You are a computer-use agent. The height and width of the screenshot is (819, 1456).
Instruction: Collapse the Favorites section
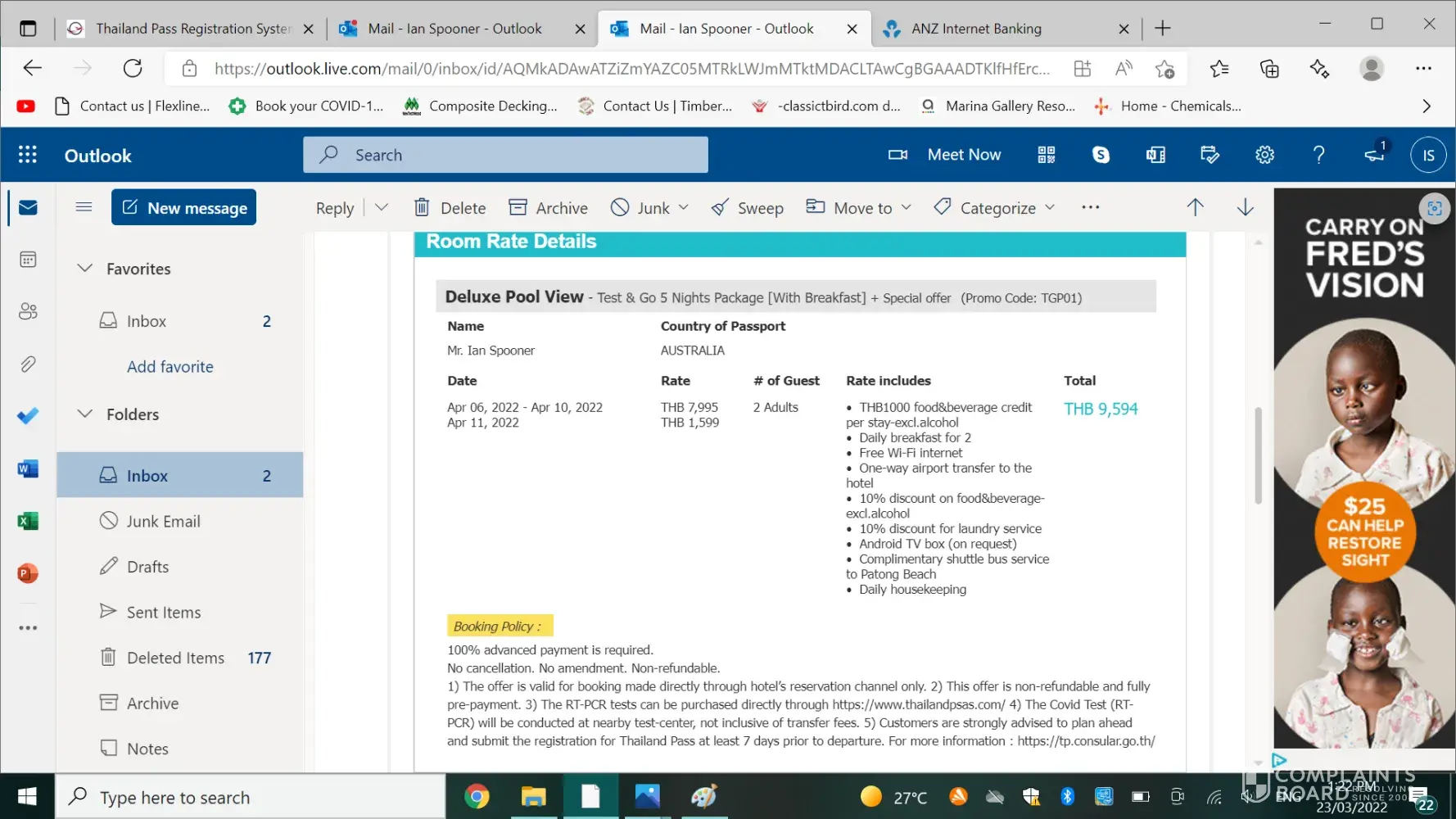pyautogui.click(x=85, y=269)
